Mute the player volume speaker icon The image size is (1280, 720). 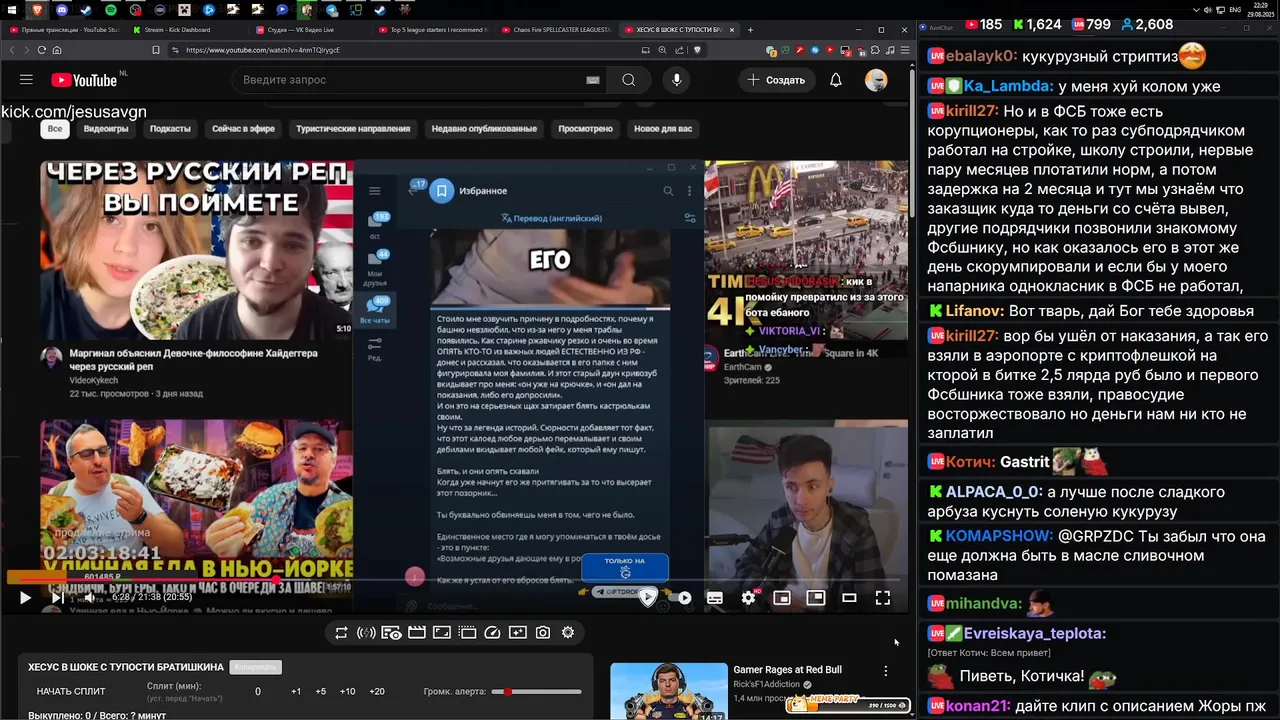(88, 598)
